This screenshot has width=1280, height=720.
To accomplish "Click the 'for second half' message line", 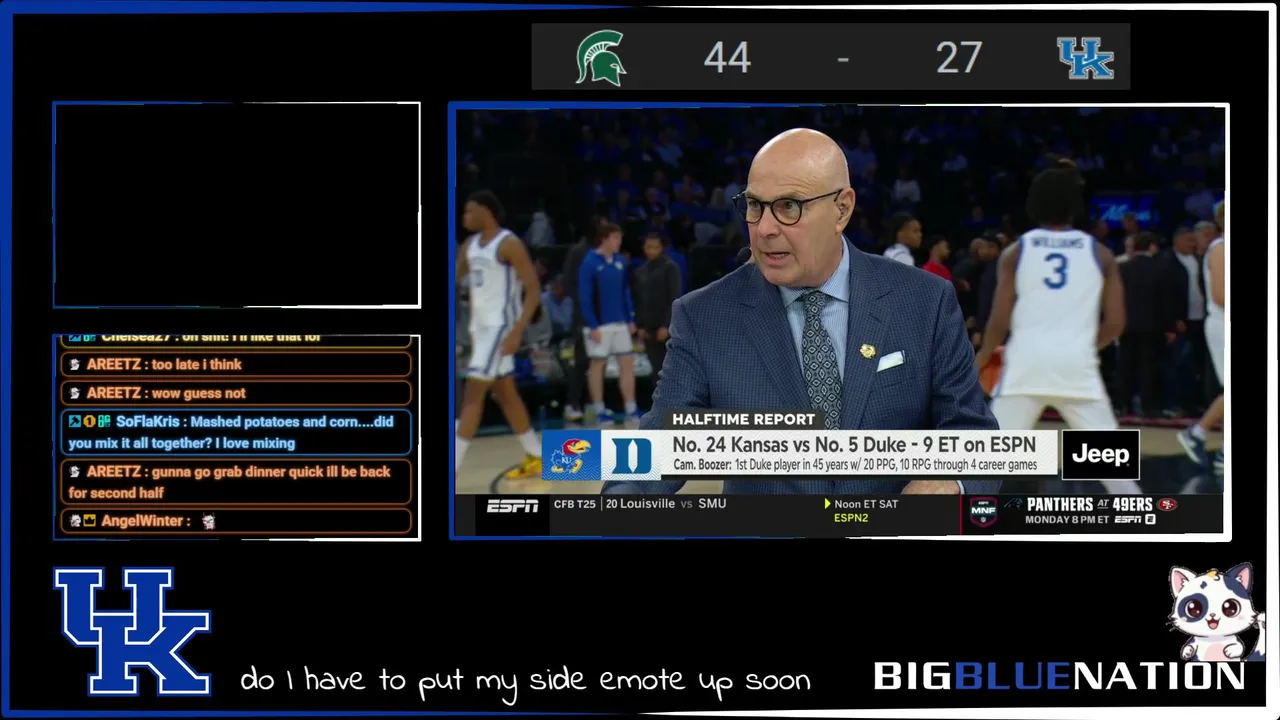I will (x=116, y=493).
